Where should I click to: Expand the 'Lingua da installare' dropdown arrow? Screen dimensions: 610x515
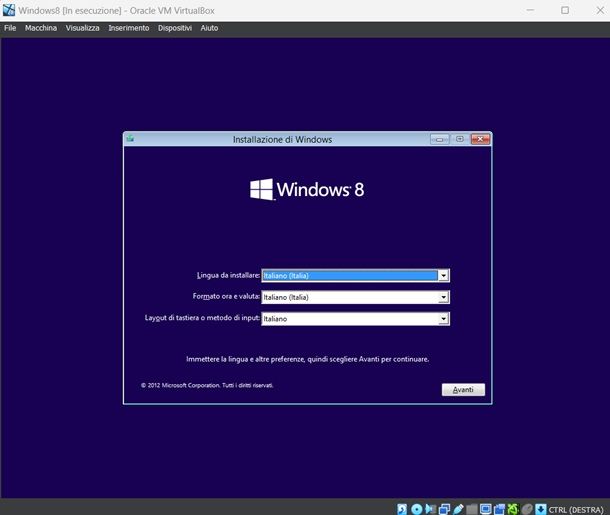pyautogui.click(x=443, y=275)
